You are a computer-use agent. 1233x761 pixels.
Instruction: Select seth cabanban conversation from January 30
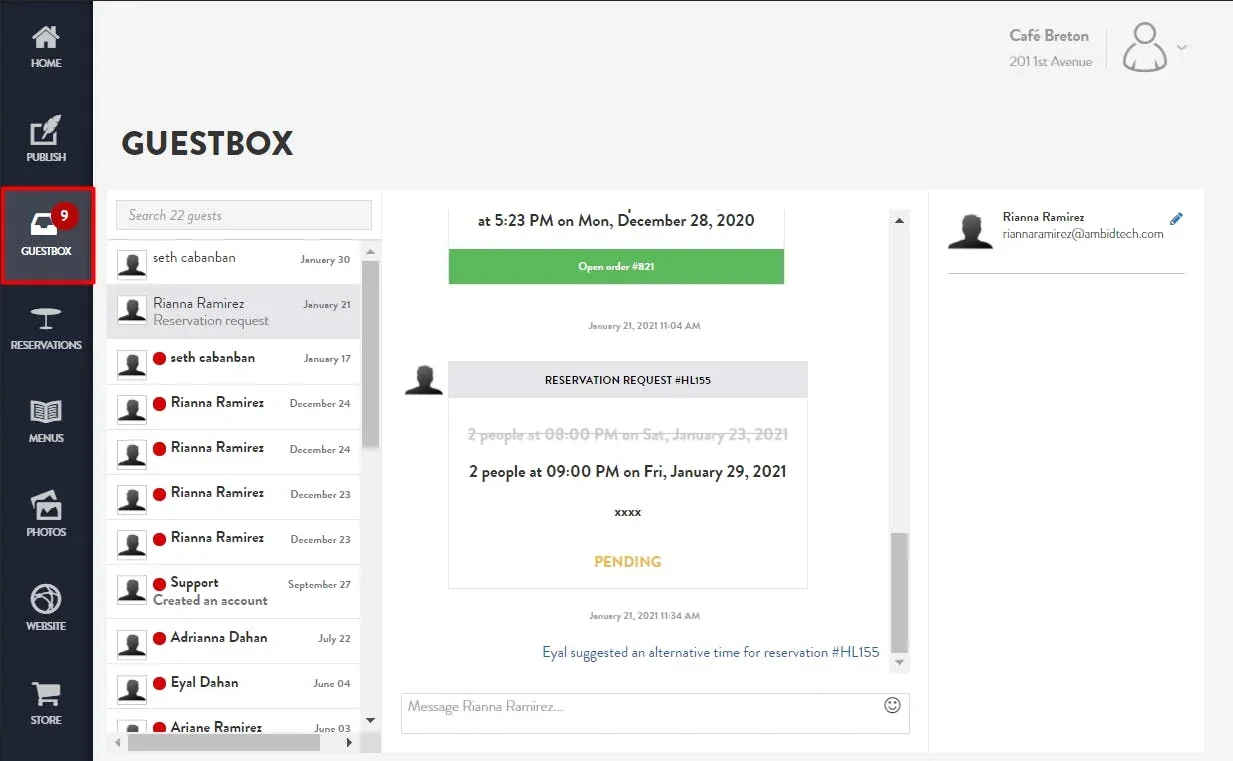pyautogui.click(x=233, y=262)
